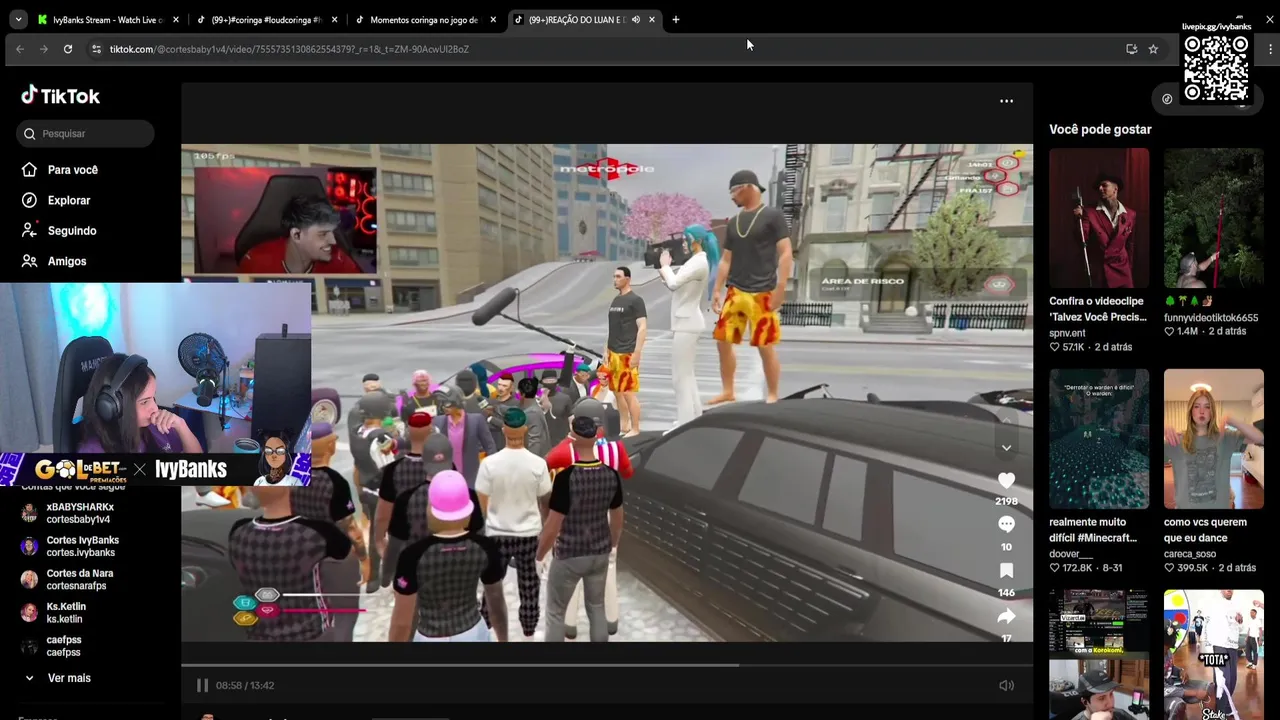The width and height of the screenshot is (1280, 720).
Task: Open the Para você feed
Action: (x=72, y=170)
